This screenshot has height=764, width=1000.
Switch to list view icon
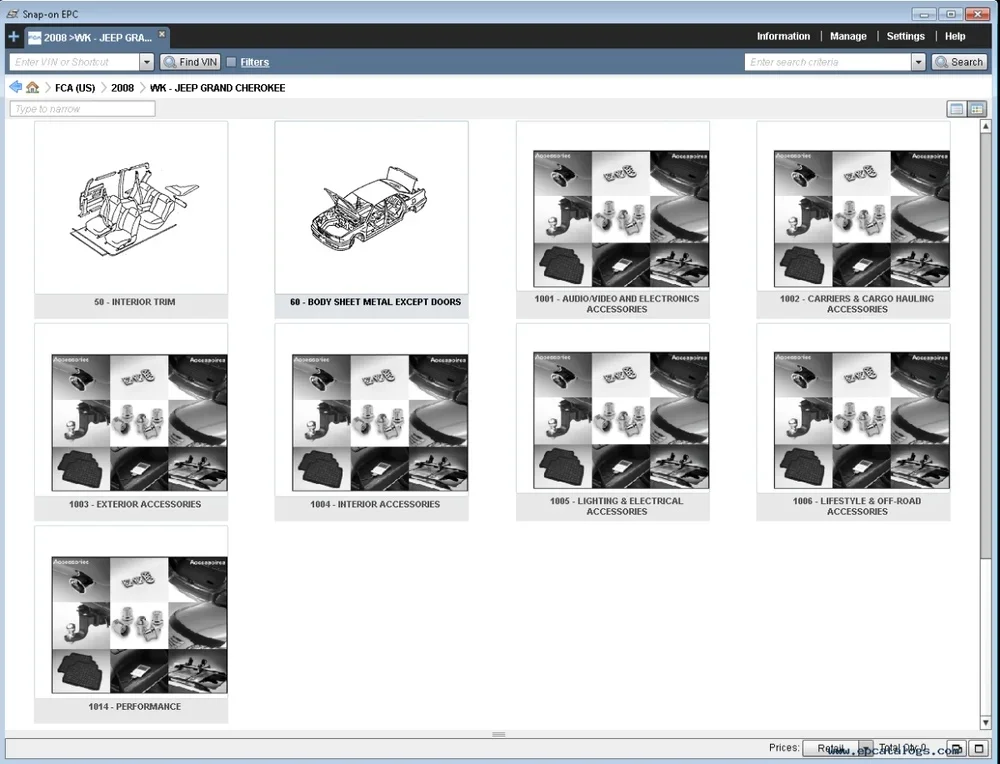click(957, 109)
